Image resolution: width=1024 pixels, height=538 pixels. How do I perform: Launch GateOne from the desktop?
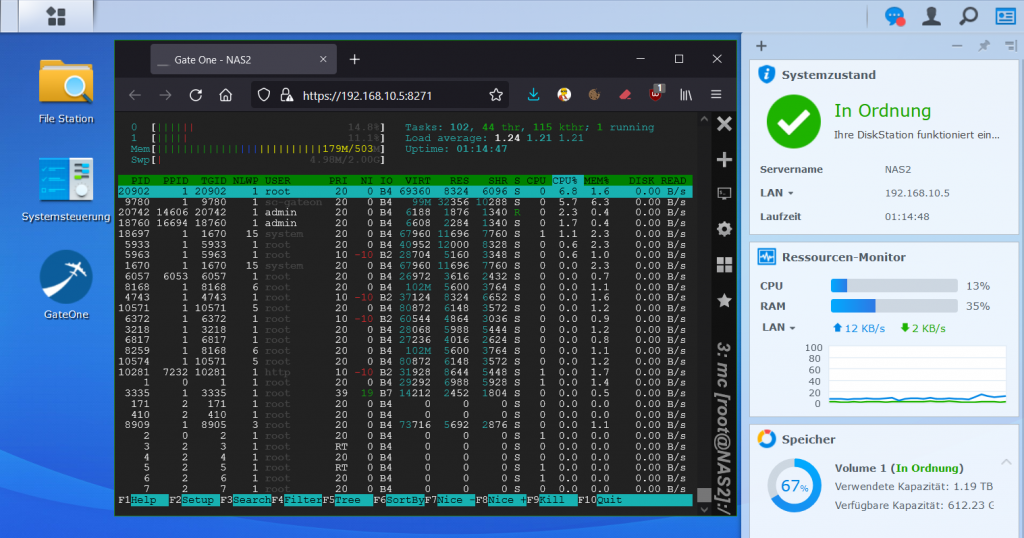click(66, 276)
